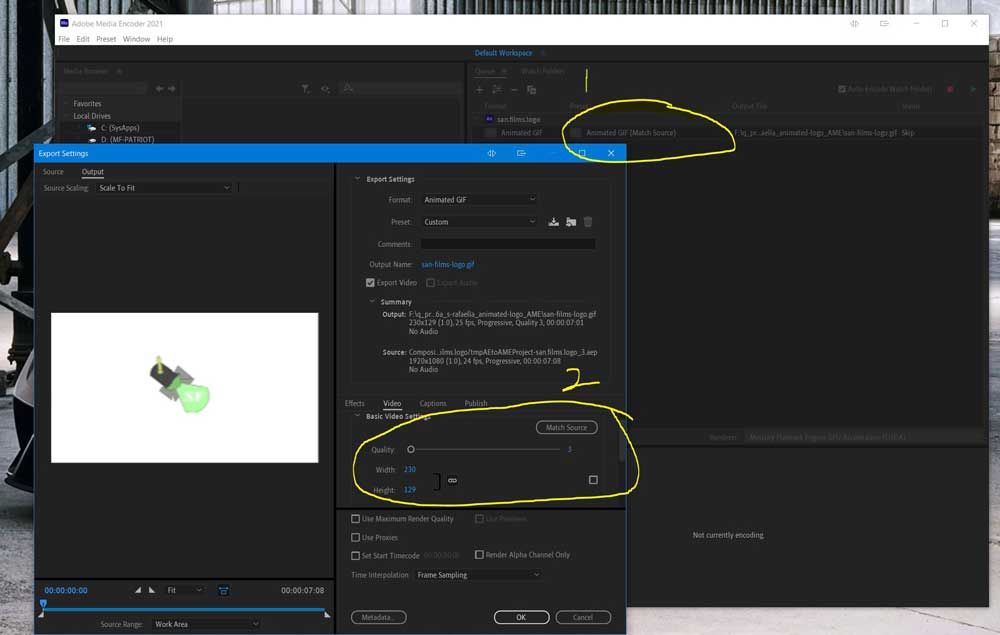Image resolution: width=1000 pixels, height=635 pixels.
Task: Check Render Alpha Channel Only
Action: point(479,555)
